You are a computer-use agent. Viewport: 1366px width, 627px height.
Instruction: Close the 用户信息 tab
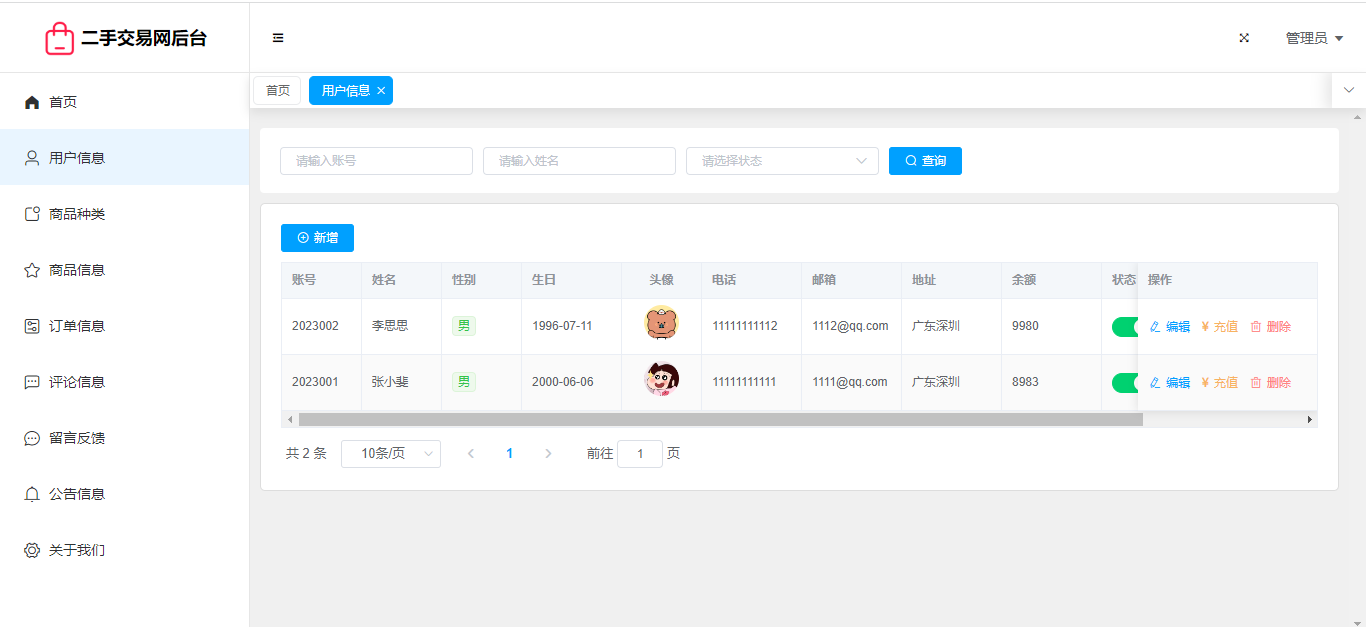(x=381, y=91)
